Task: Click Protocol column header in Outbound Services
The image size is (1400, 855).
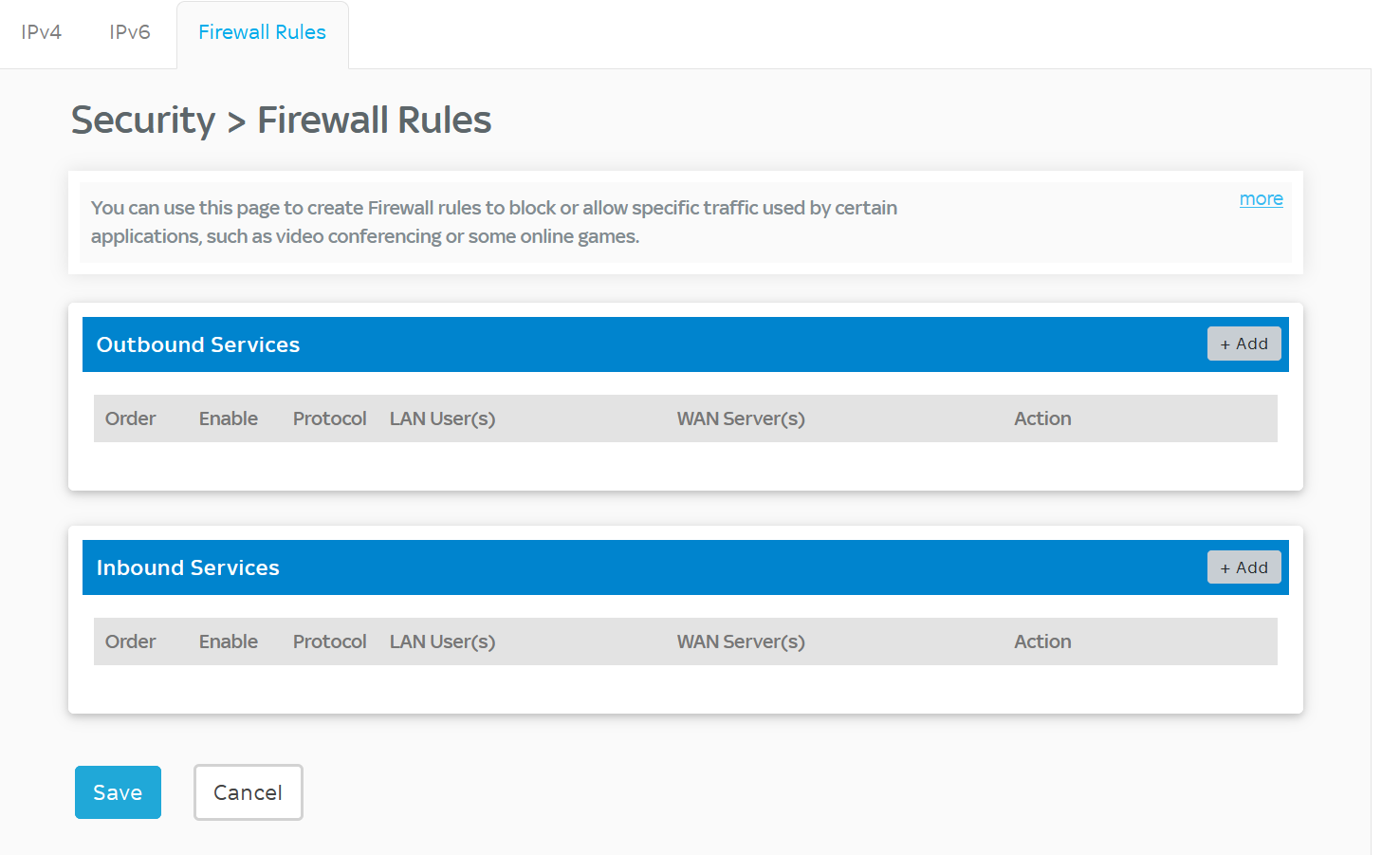Action: click(329, 418)
